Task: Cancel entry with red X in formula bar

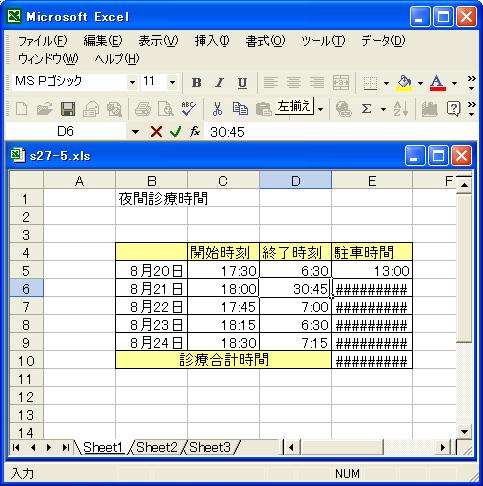Action: pos(156,132)
